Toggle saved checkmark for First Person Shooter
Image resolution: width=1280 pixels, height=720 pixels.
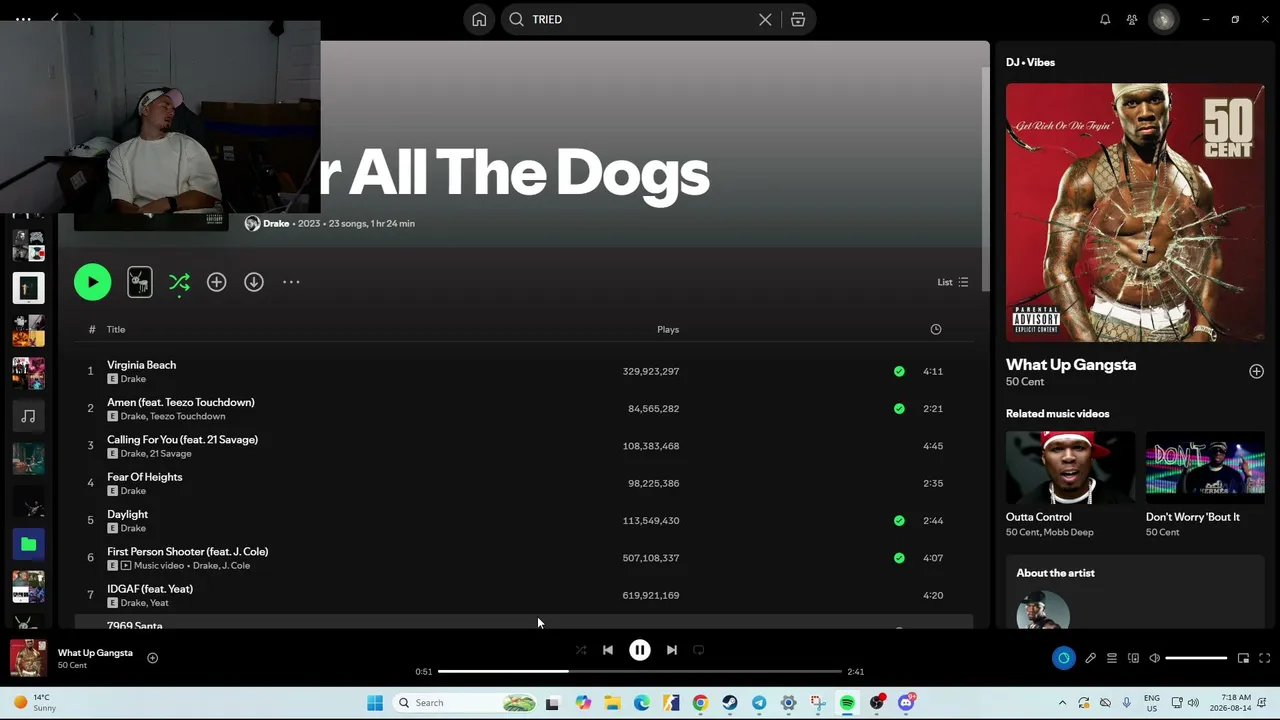pos(899,558)
